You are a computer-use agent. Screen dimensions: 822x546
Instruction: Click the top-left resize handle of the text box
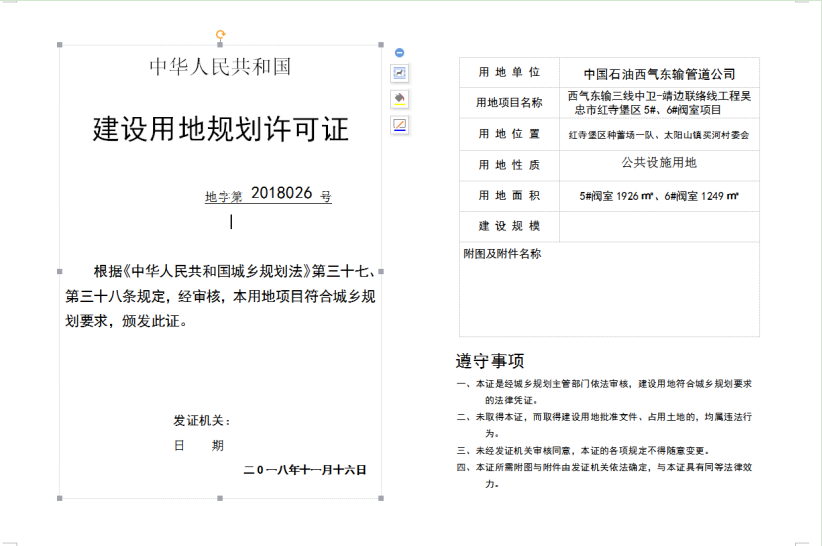(60, 46)
